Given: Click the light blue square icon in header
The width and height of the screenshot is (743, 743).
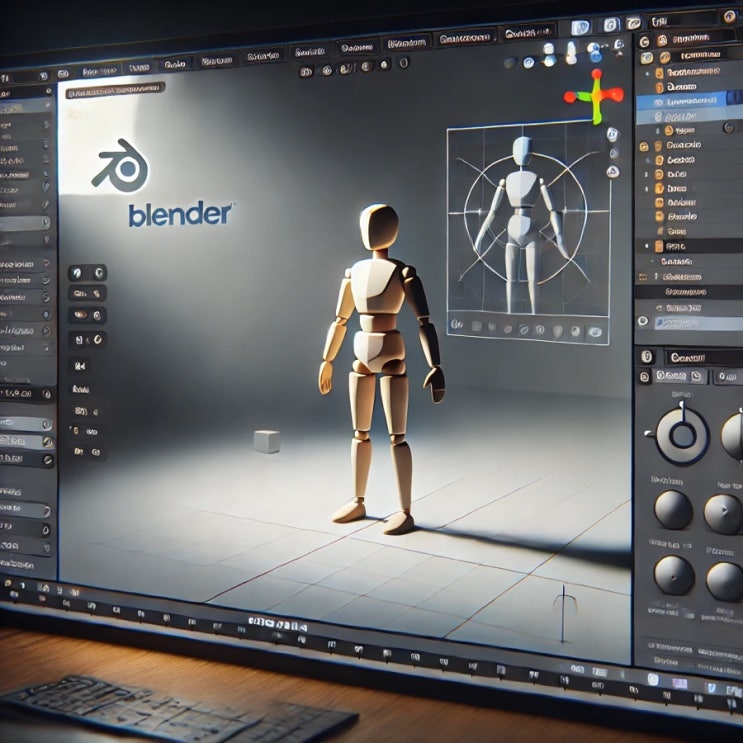Looking at the screenshot, I should (x=580, y=28).
